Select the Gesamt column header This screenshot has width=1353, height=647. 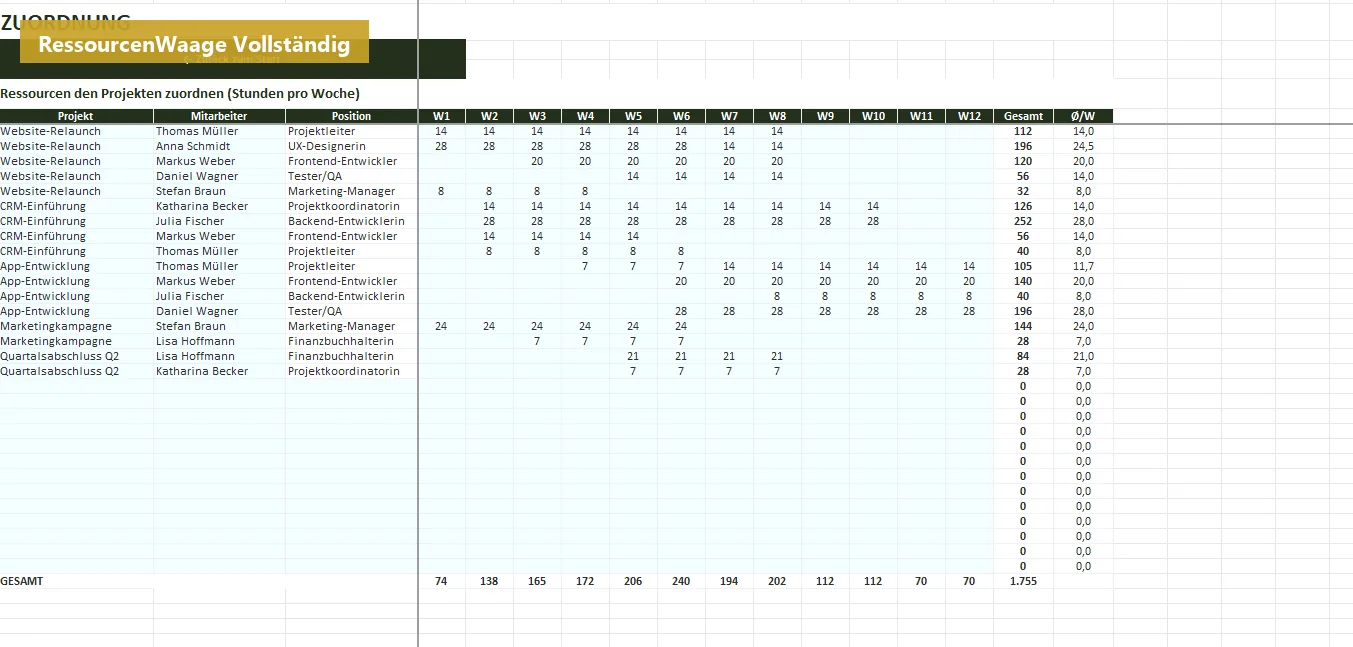pos(1023,116)
